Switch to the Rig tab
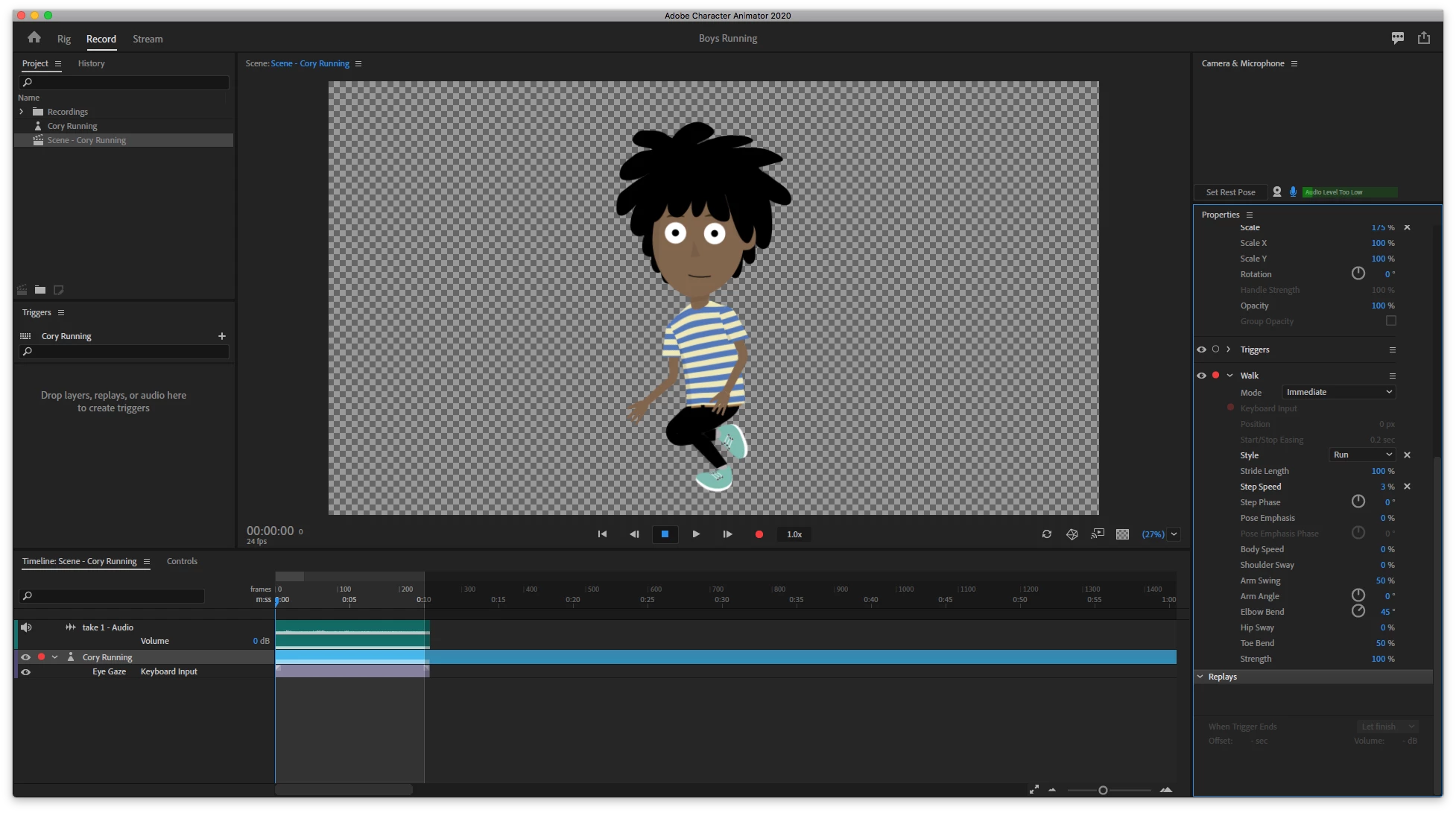Screen dimensions: 1456x813 tap(64, 39)
